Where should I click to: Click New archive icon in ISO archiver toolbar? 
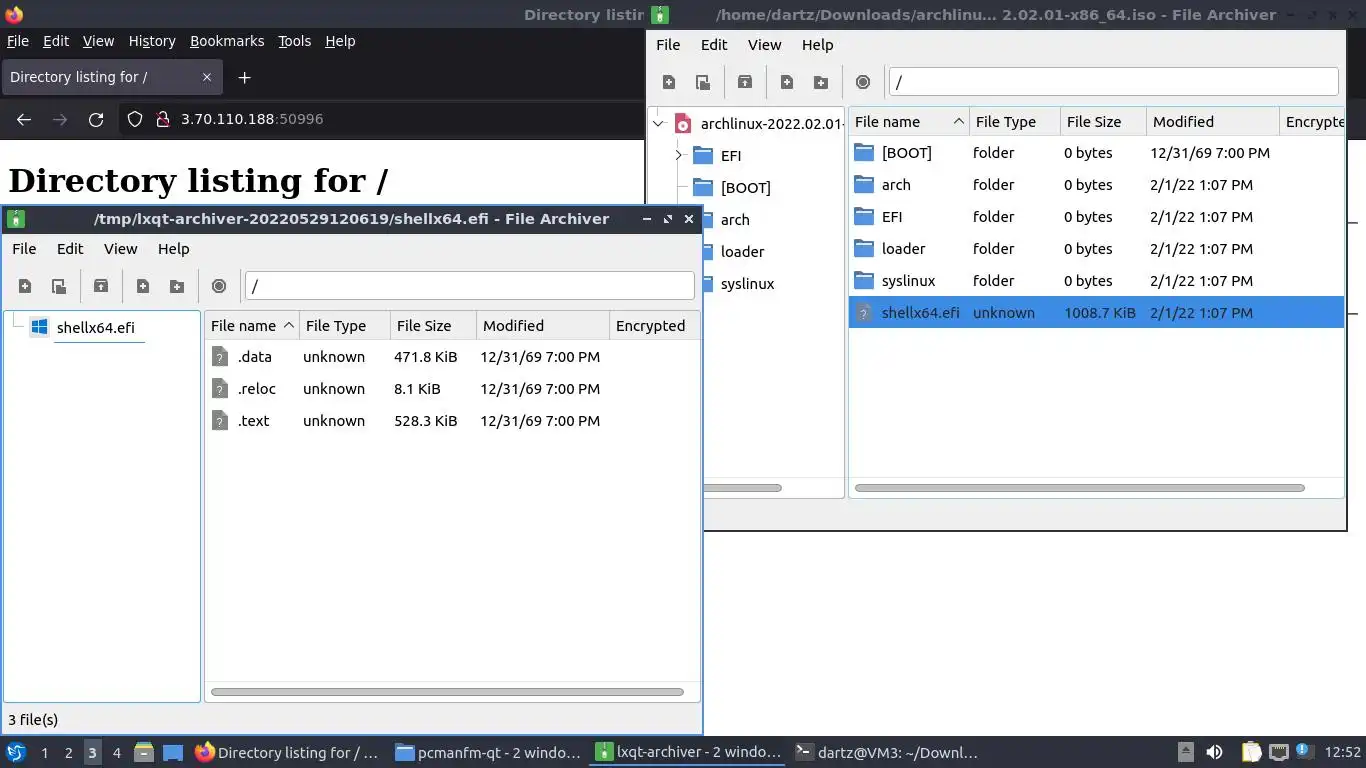tap(669, 82)
